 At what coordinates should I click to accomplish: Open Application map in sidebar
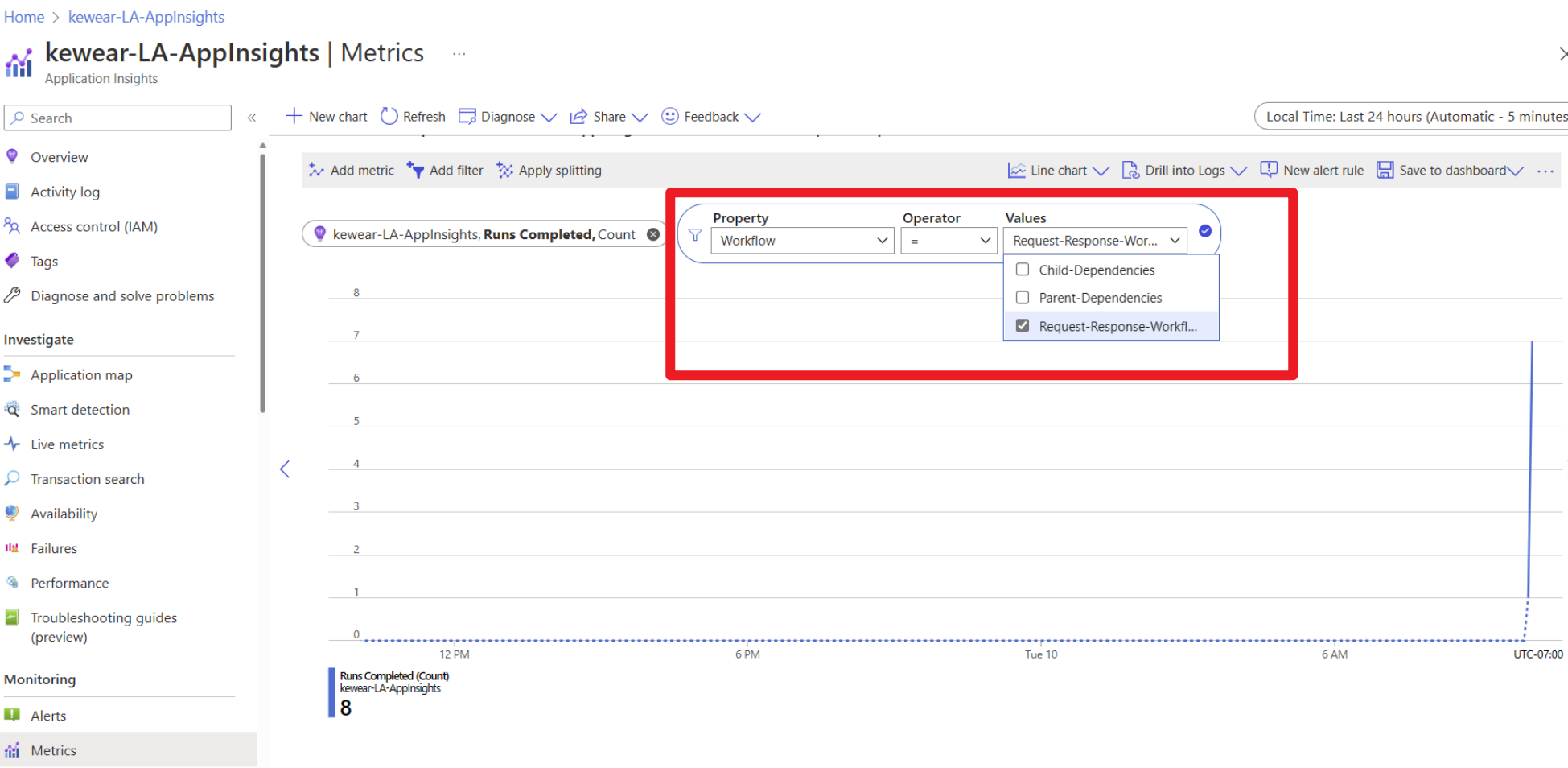81,375
